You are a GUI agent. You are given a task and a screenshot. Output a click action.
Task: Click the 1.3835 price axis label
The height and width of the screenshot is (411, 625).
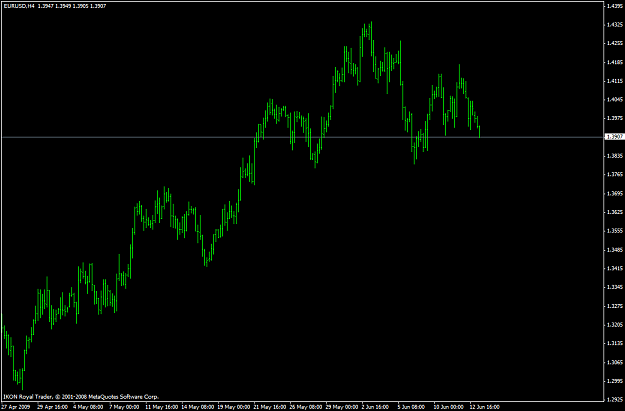click(x=615, y=156)
